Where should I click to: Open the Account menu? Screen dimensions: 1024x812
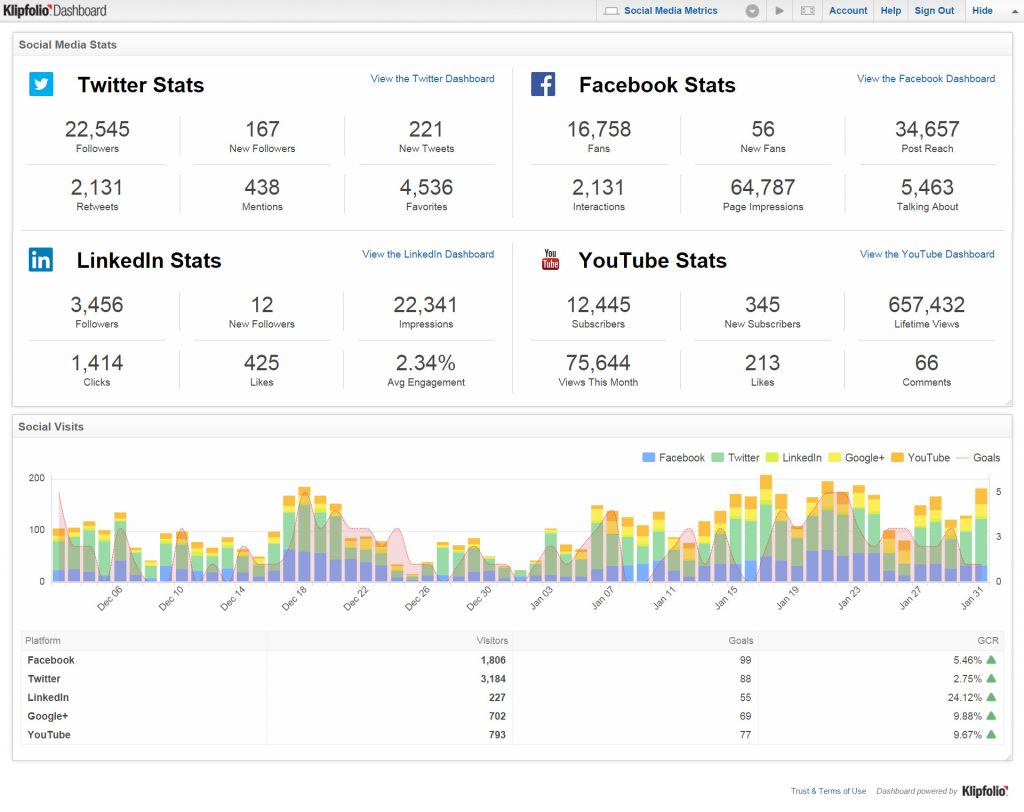(x=848, y=11)
